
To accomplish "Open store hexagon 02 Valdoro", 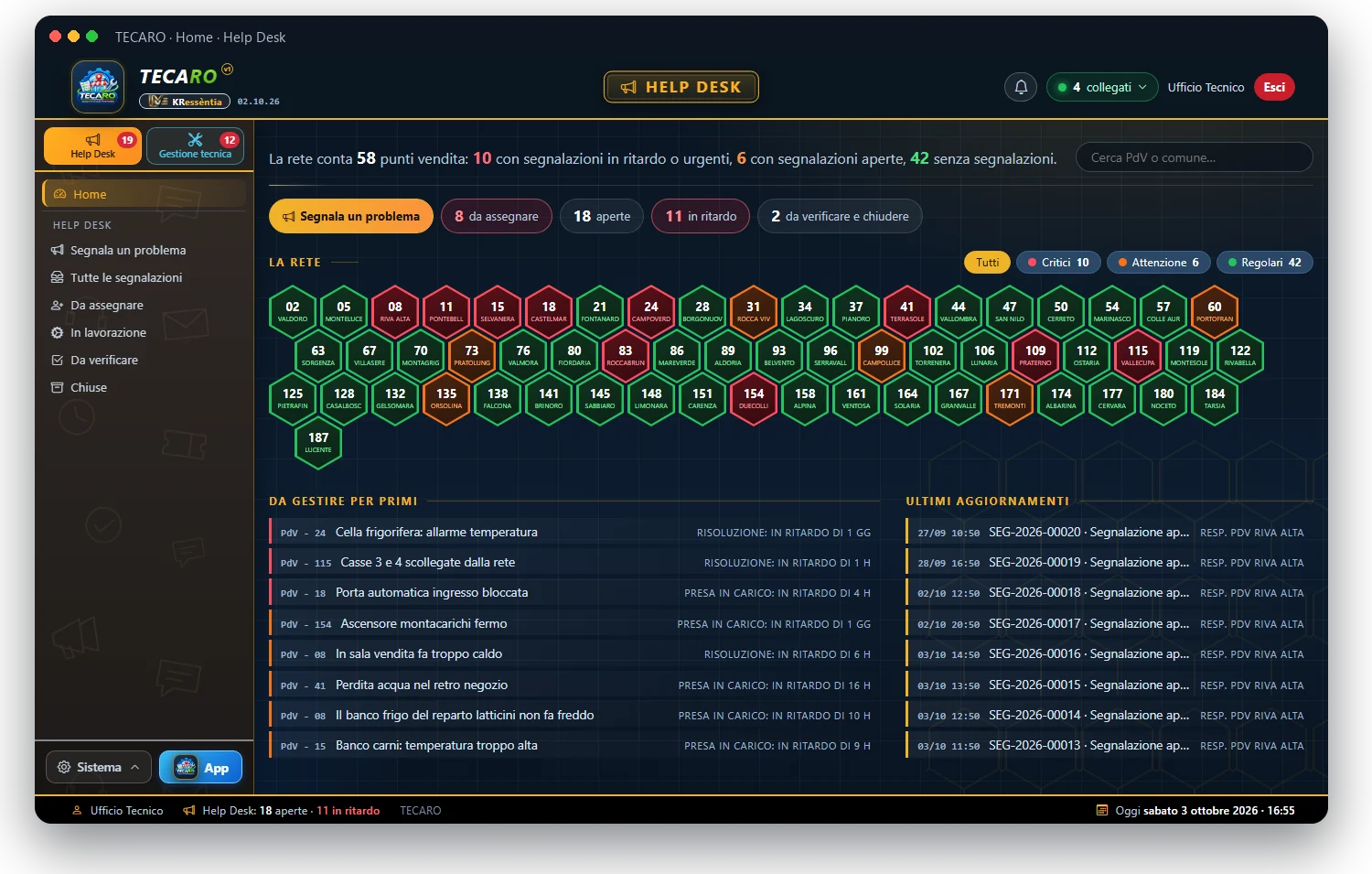I will (293, 311).
